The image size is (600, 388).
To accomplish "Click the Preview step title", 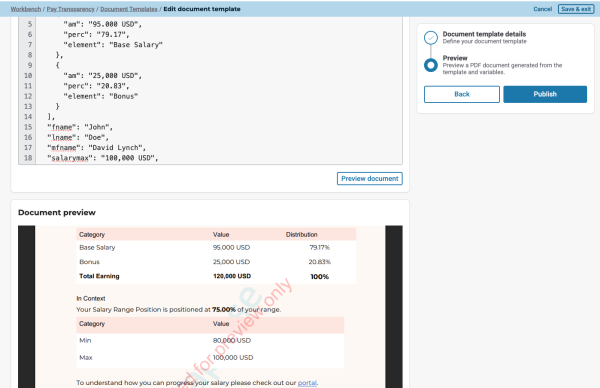I will pos(455,58).
